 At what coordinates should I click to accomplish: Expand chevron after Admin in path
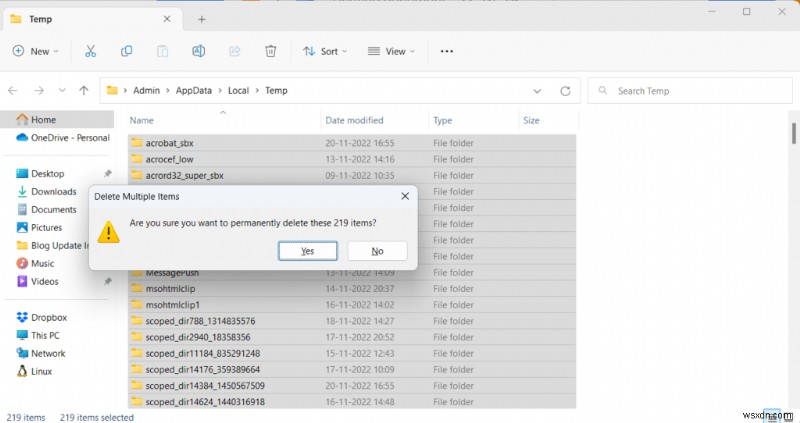[168, 90]
